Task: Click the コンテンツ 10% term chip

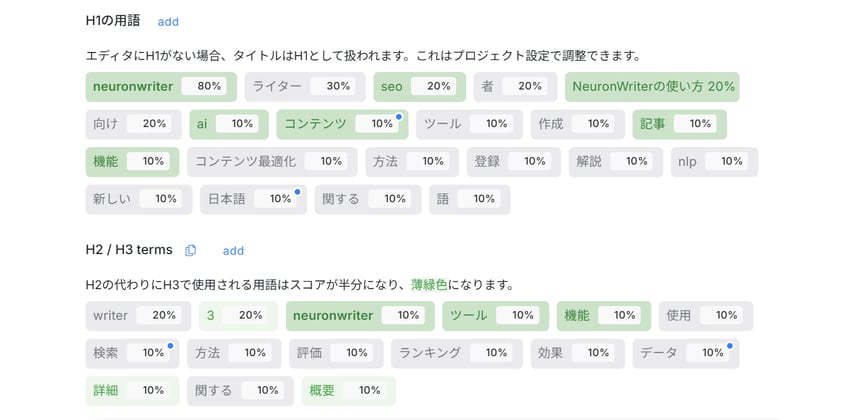Action: (x=341, y=124)
